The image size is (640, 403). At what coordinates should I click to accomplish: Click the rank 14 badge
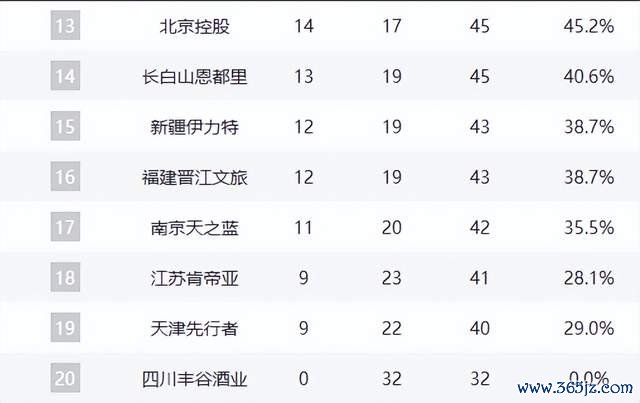[x=65, y=76]
